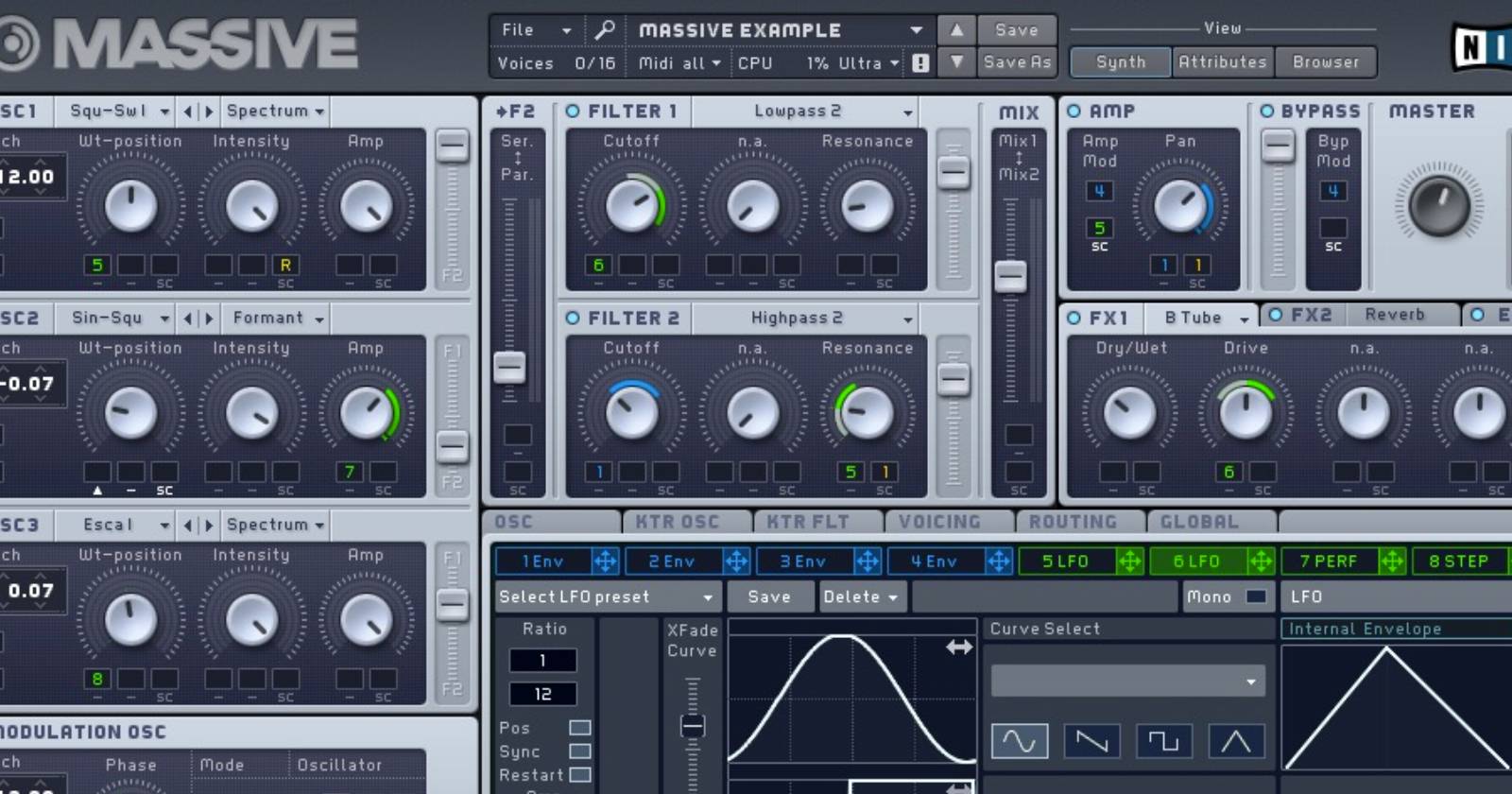This screenshot has height=794, width=1512.
Task: Click next wavetable arrow for Squ-Sw I
Action: pos(209,112)
